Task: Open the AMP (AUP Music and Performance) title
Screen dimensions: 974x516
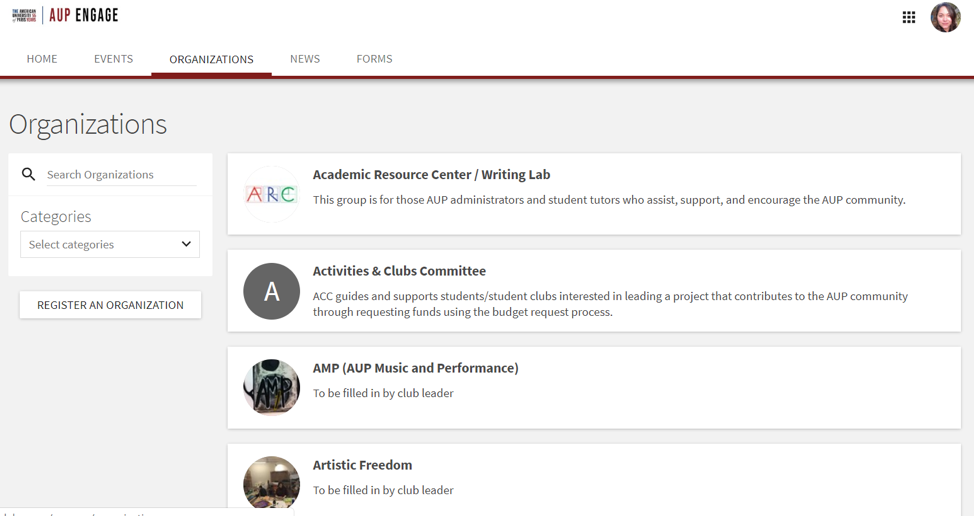Action: [x=415, y=368]
